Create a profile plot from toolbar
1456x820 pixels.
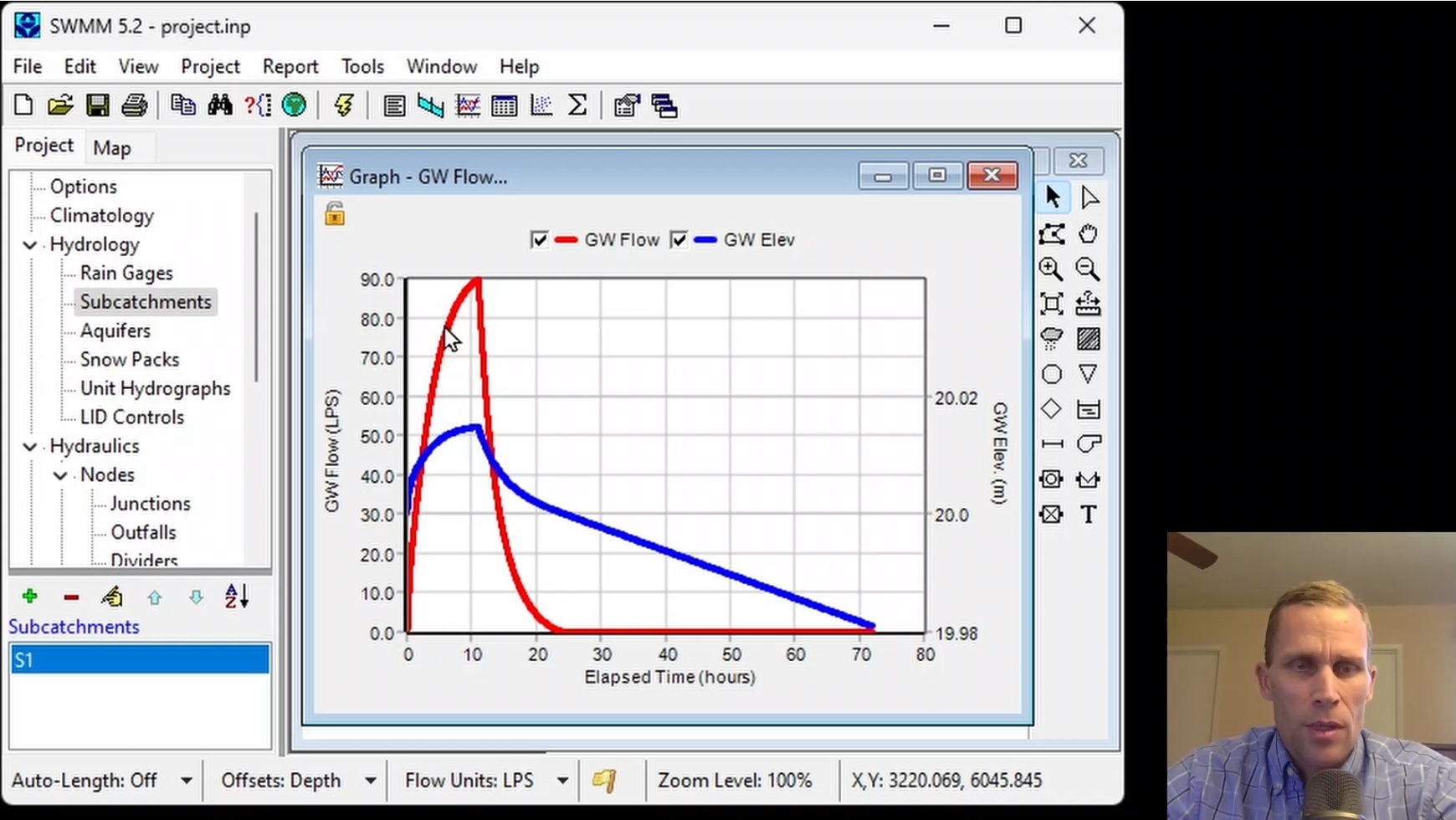[x=430, y=105]
